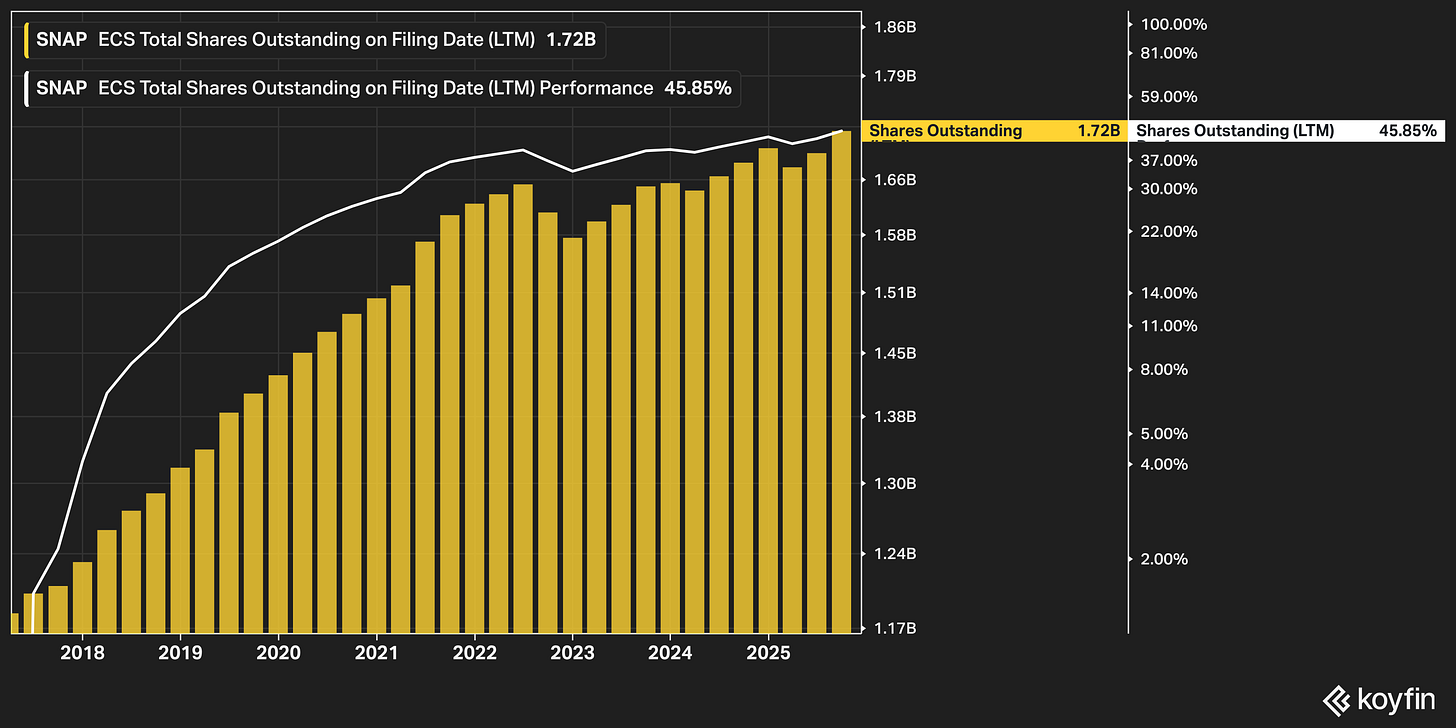1456x728 pixels.
Task: Click the 2024 x-axis label
Action: [x=669, y=653]
